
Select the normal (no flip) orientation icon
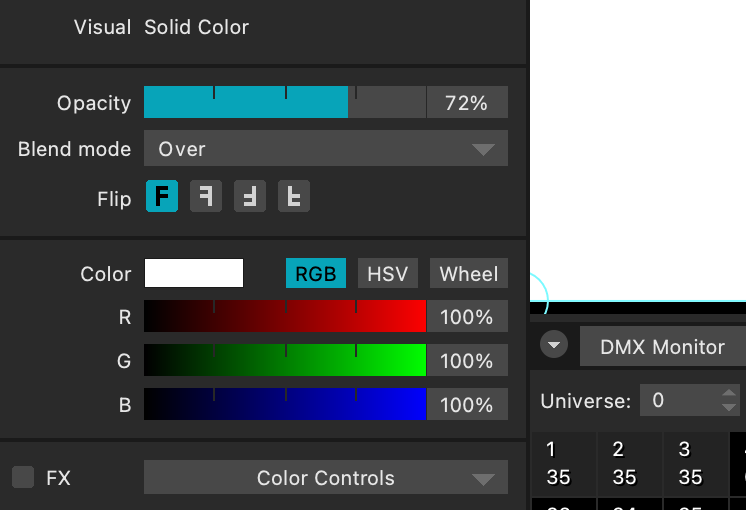point(162,196)
